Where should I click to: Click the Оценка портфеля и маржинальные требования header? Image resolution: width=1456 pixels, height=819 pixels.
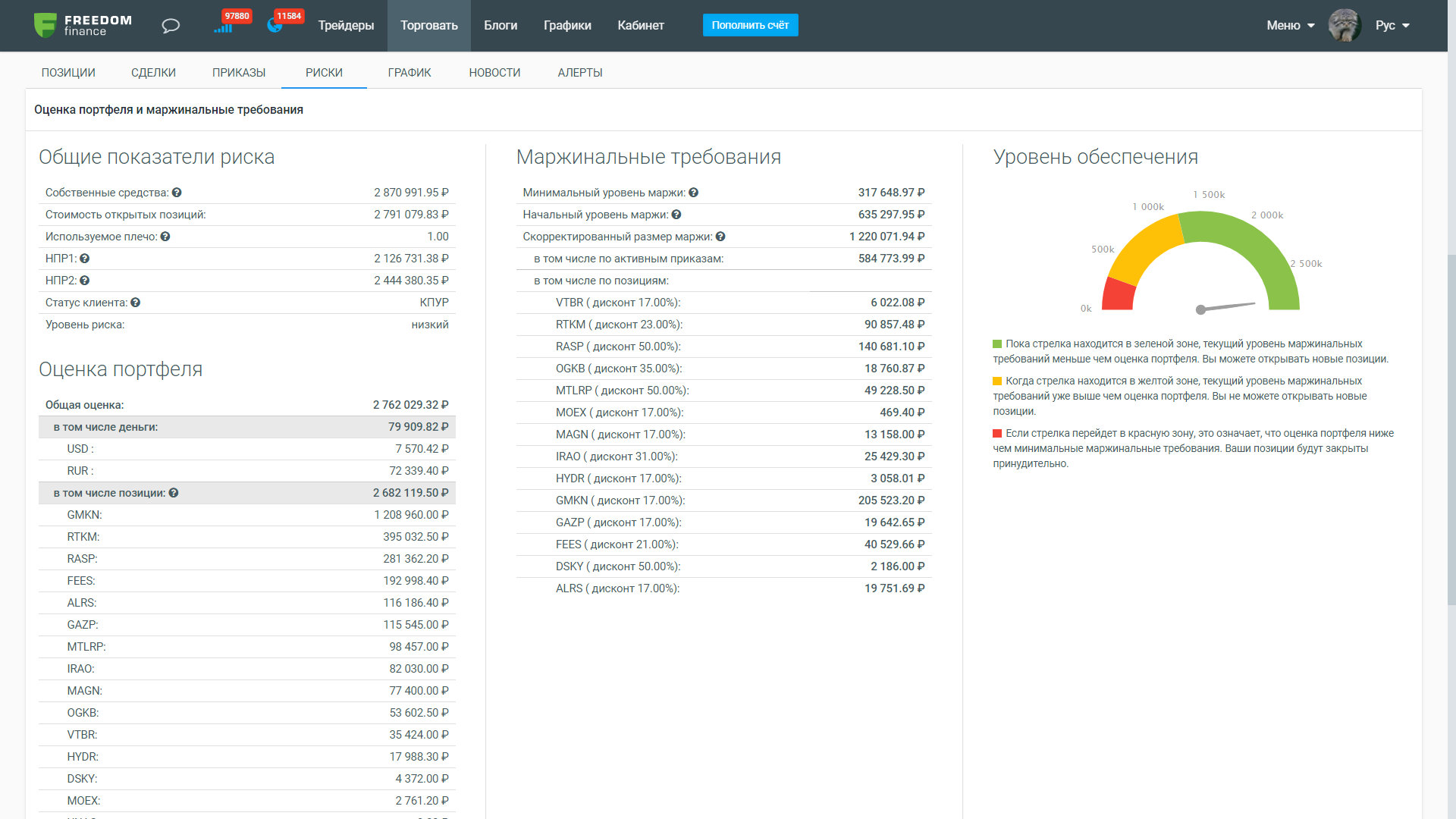(x=168, y=110)
